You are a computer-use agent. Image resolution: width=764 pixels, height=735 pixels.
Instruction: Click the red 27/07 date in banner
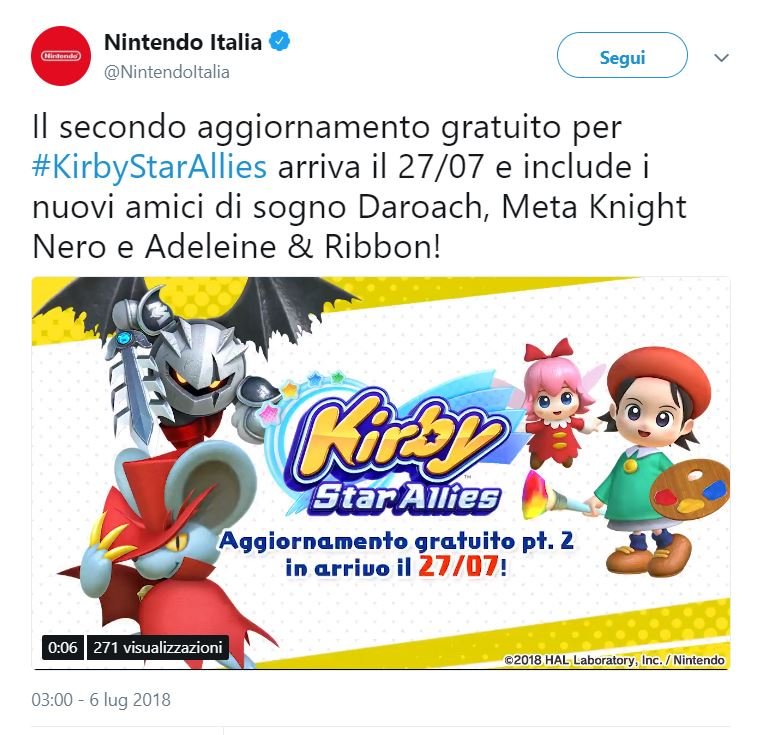pyautogui.click(x=458, y=567)
